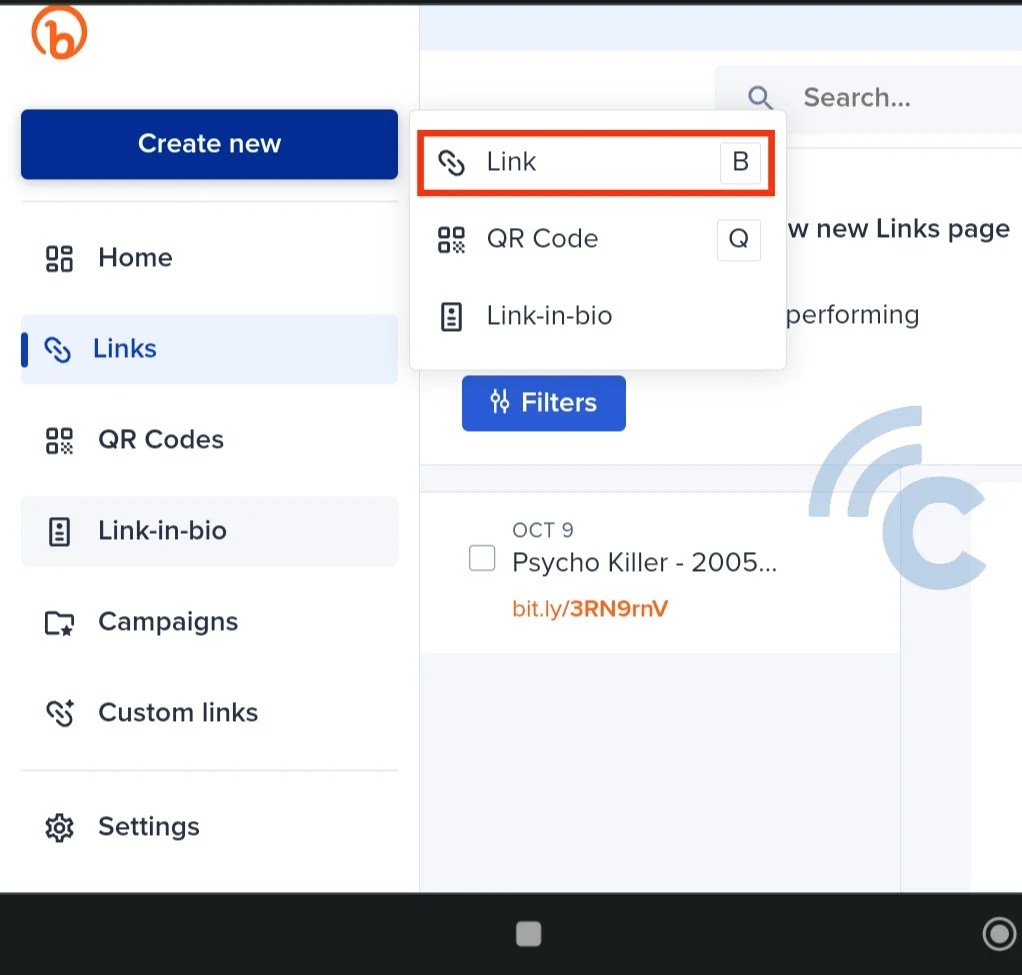The width and height of the screenshot is (1022, 975).
Task: Select the Link-in-bio icon in sidebar
Action: tap(58, 531)
